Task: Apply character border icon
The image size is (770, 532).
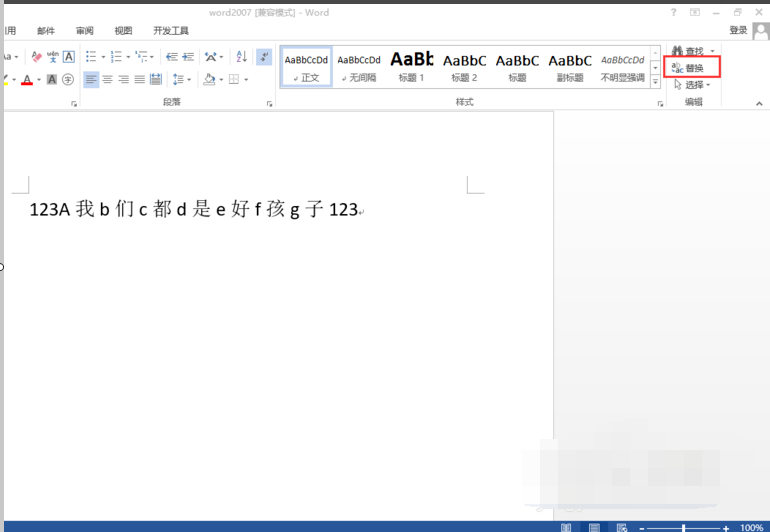Action: pos(69,57)
